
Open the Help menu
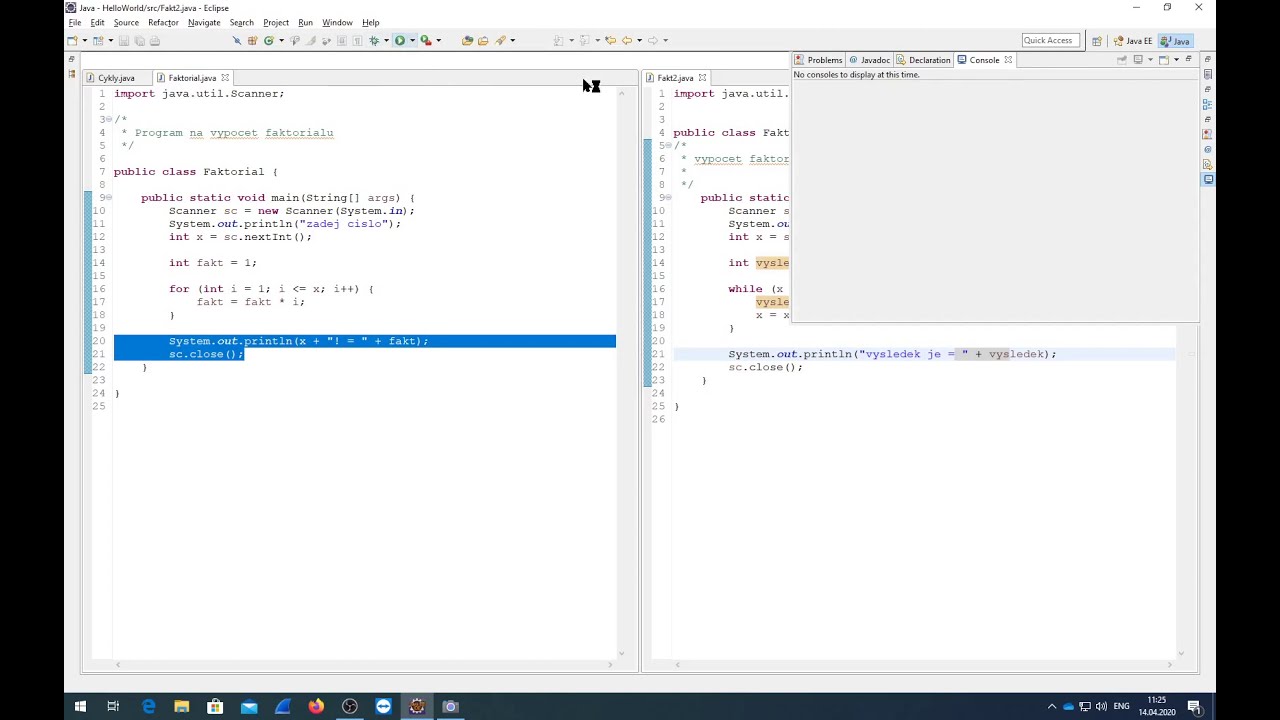click(371, 22)
